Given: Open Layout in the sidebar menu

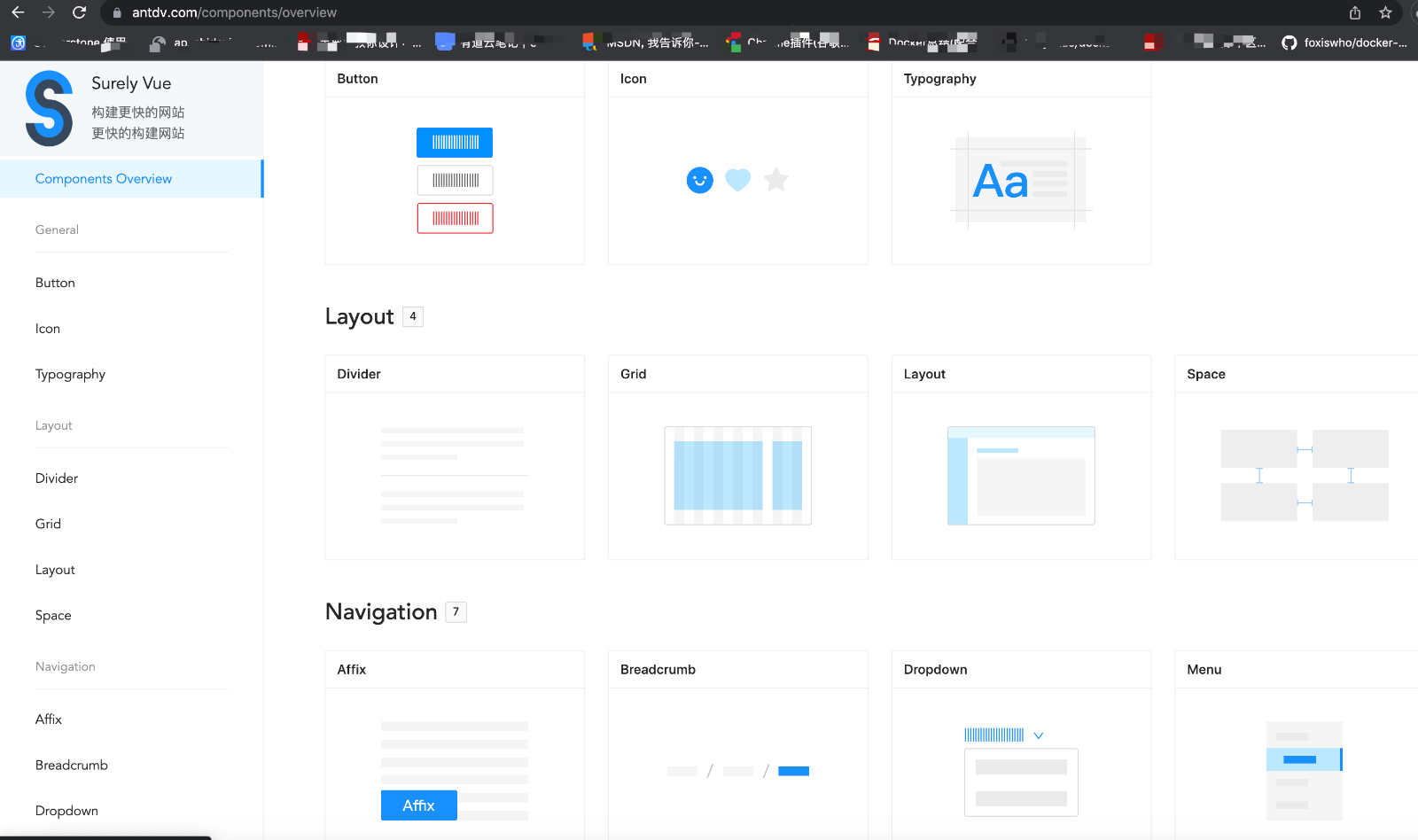Looking at the screenshot, I should [x=55, y=570].
